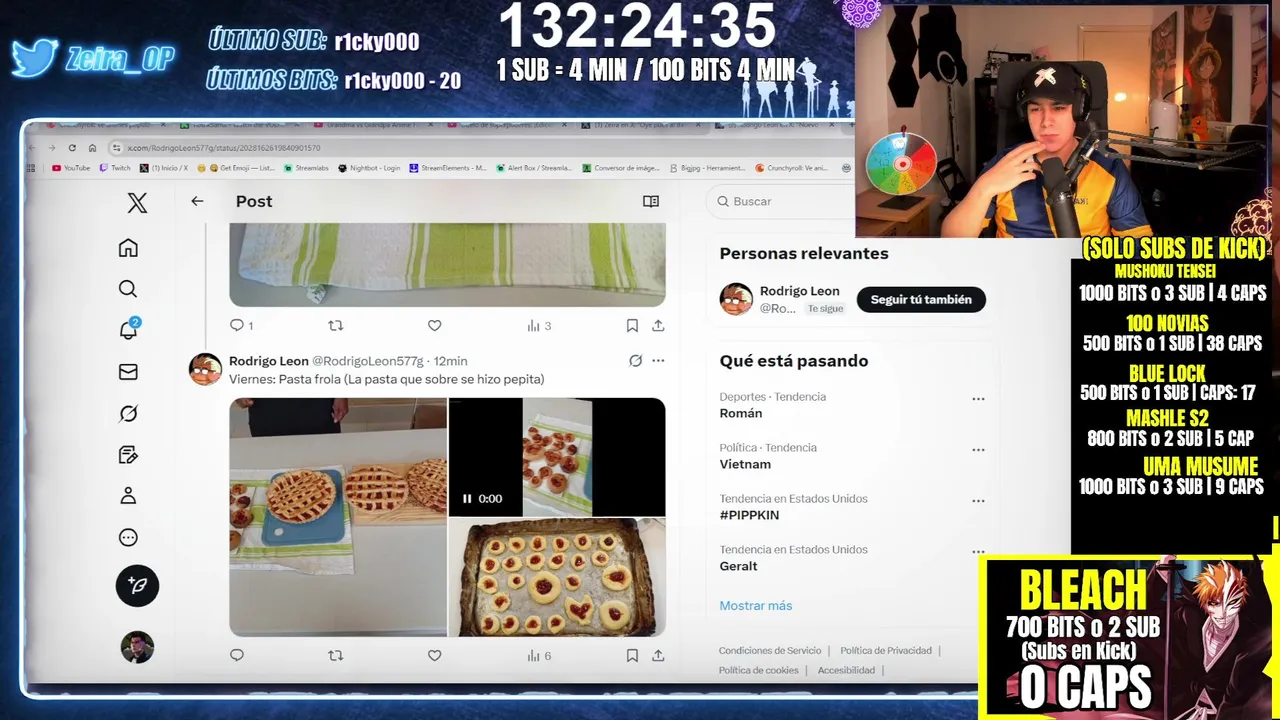Open the large pasta frola tarts photo
Viewport: 1280px width, 720px height.
tap(338, 517)
